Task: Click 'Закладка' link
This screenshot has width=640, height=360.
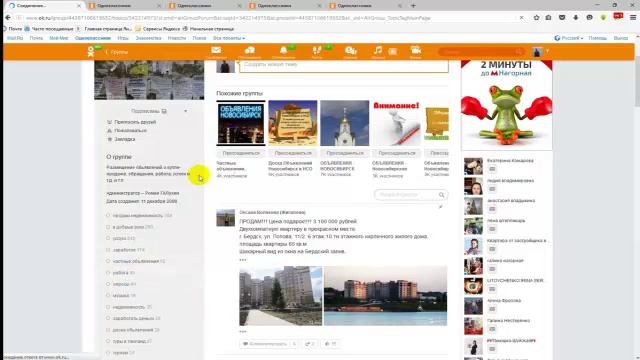Action: point(124,139)
